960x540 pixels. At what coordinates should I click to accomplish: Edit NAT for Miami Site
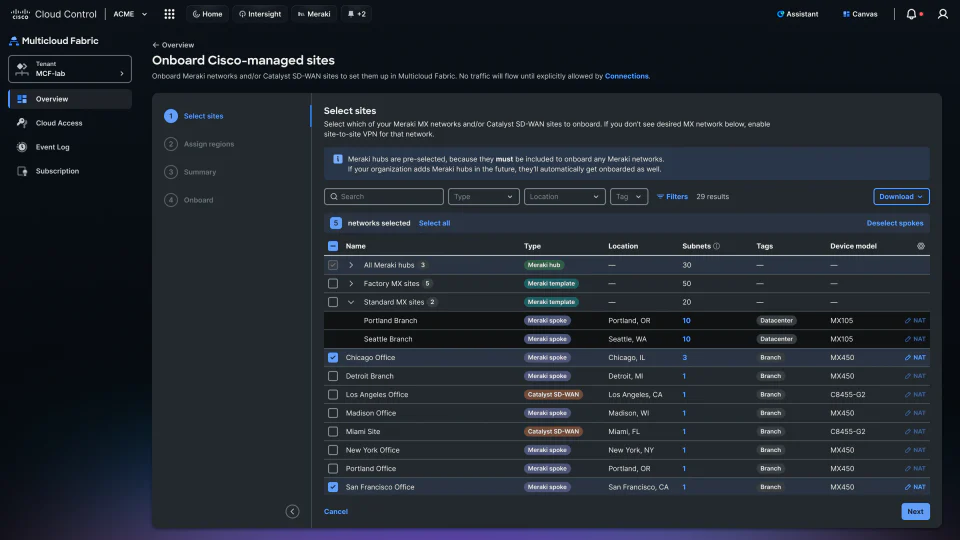[915, 432]
